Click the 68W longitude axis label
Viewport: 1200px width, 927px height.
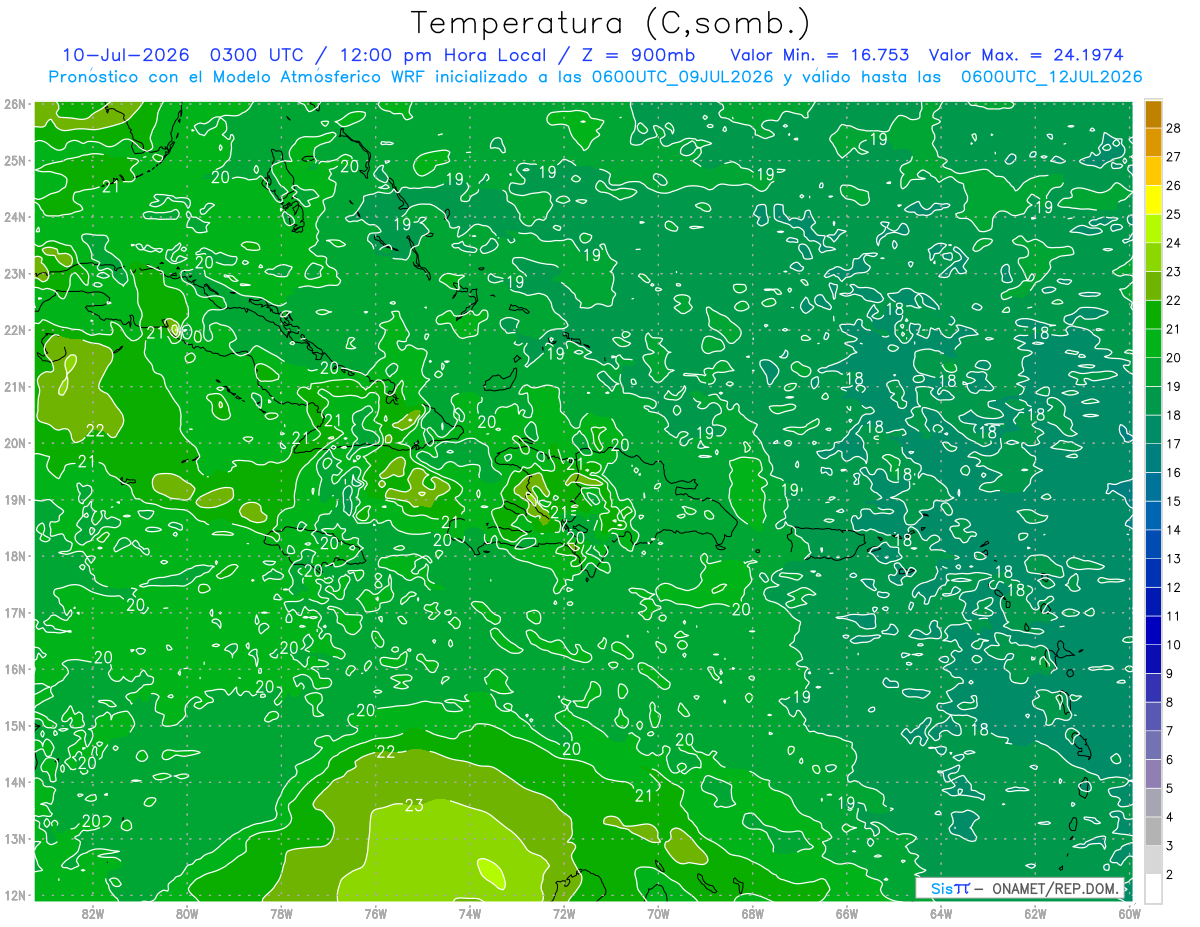coord(753,913)
